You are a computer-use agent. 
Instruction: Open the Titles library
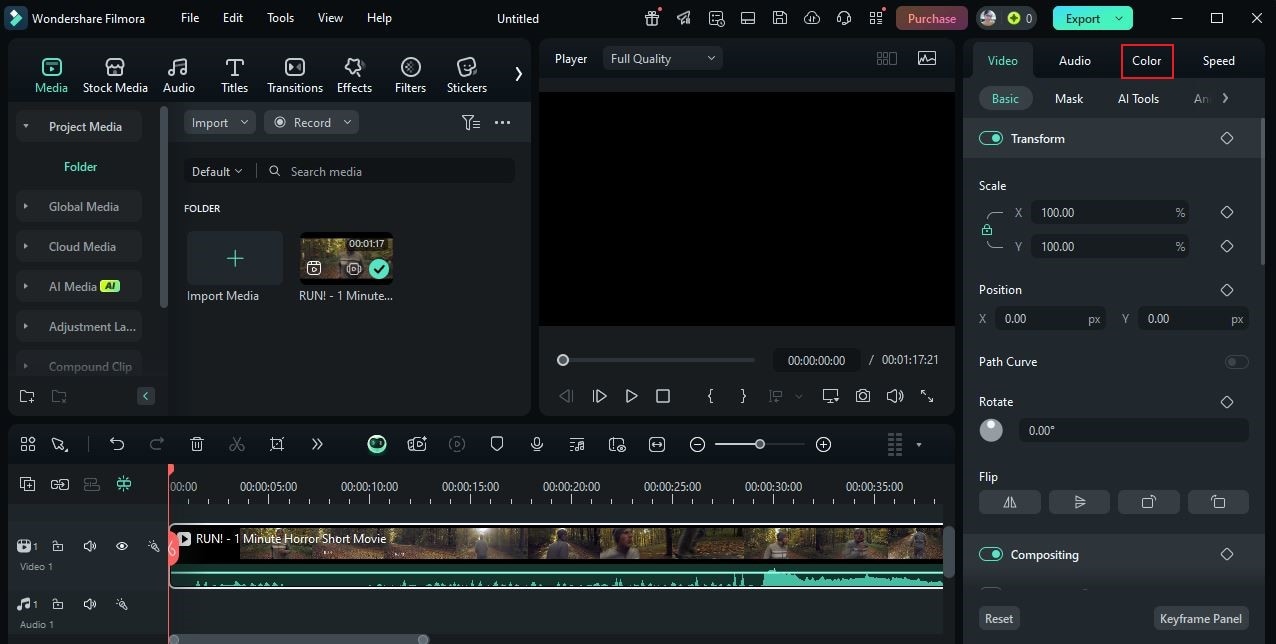click(x=235, y=75)
